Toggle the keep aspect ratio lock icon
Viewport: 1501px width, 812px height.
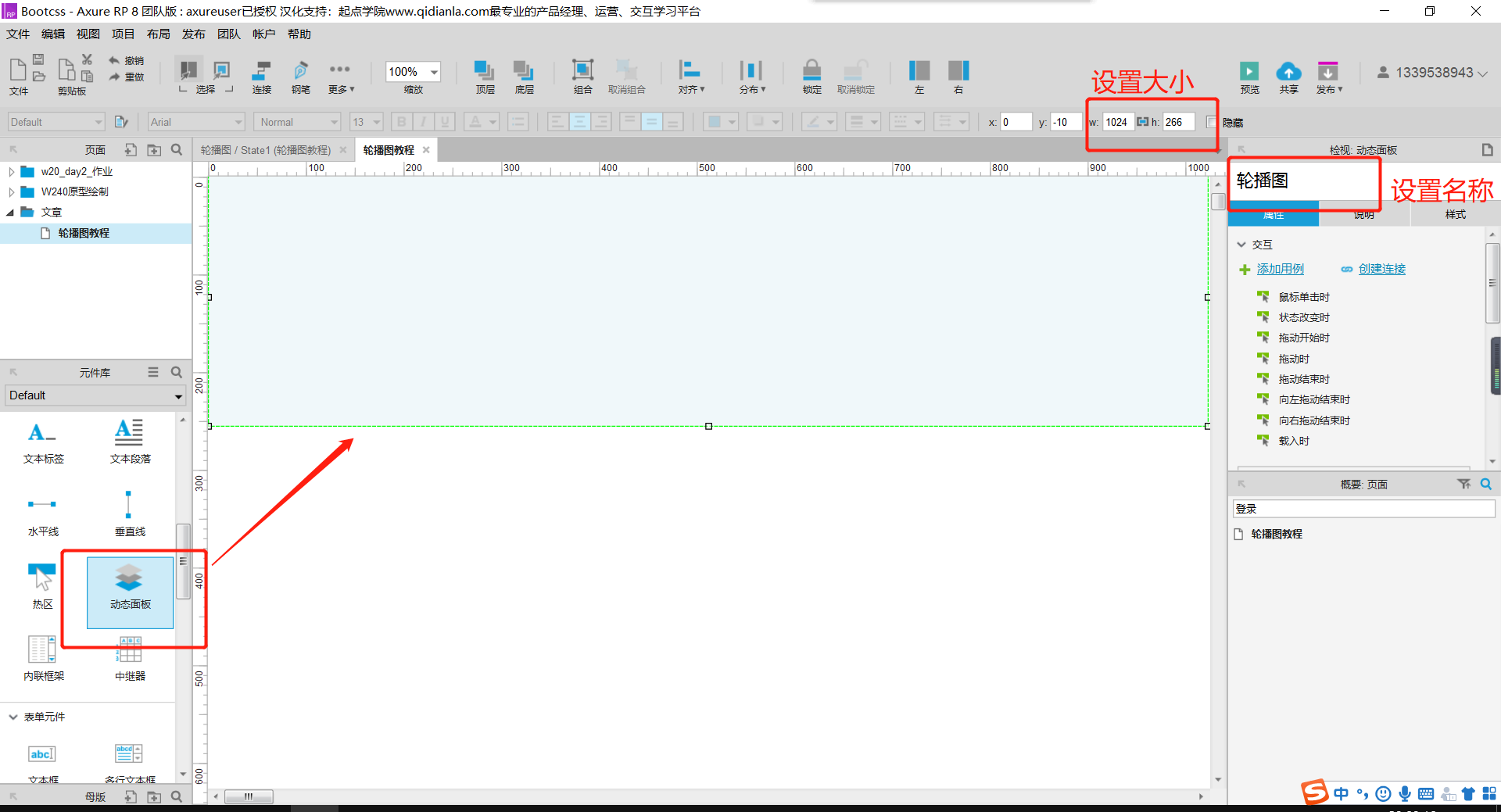[x=1142, y=122]
